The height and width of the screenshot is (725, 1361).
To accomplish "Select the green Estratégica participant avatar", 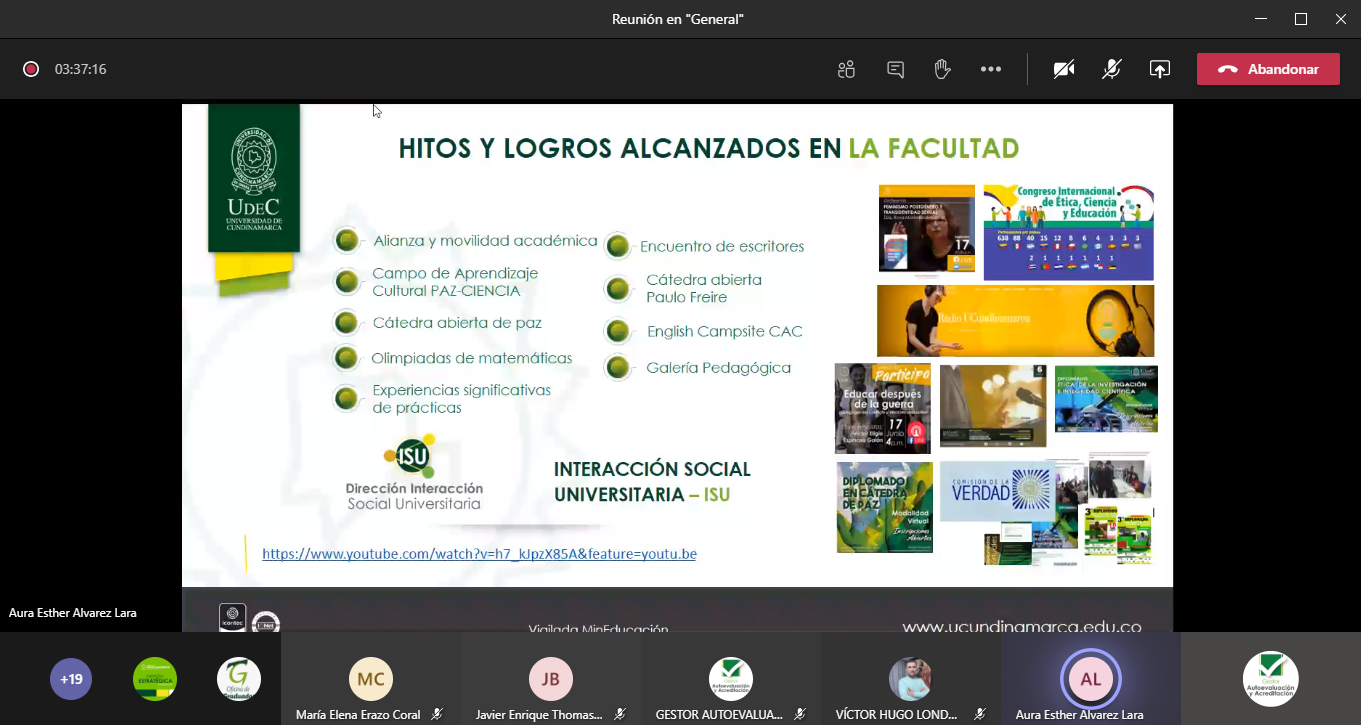I will pos(155,679).
